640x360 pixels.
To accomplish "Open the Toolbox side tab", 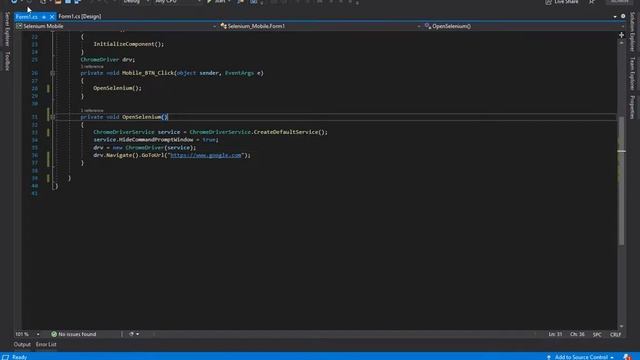I will pyautogui.click(x=7, y=61).
